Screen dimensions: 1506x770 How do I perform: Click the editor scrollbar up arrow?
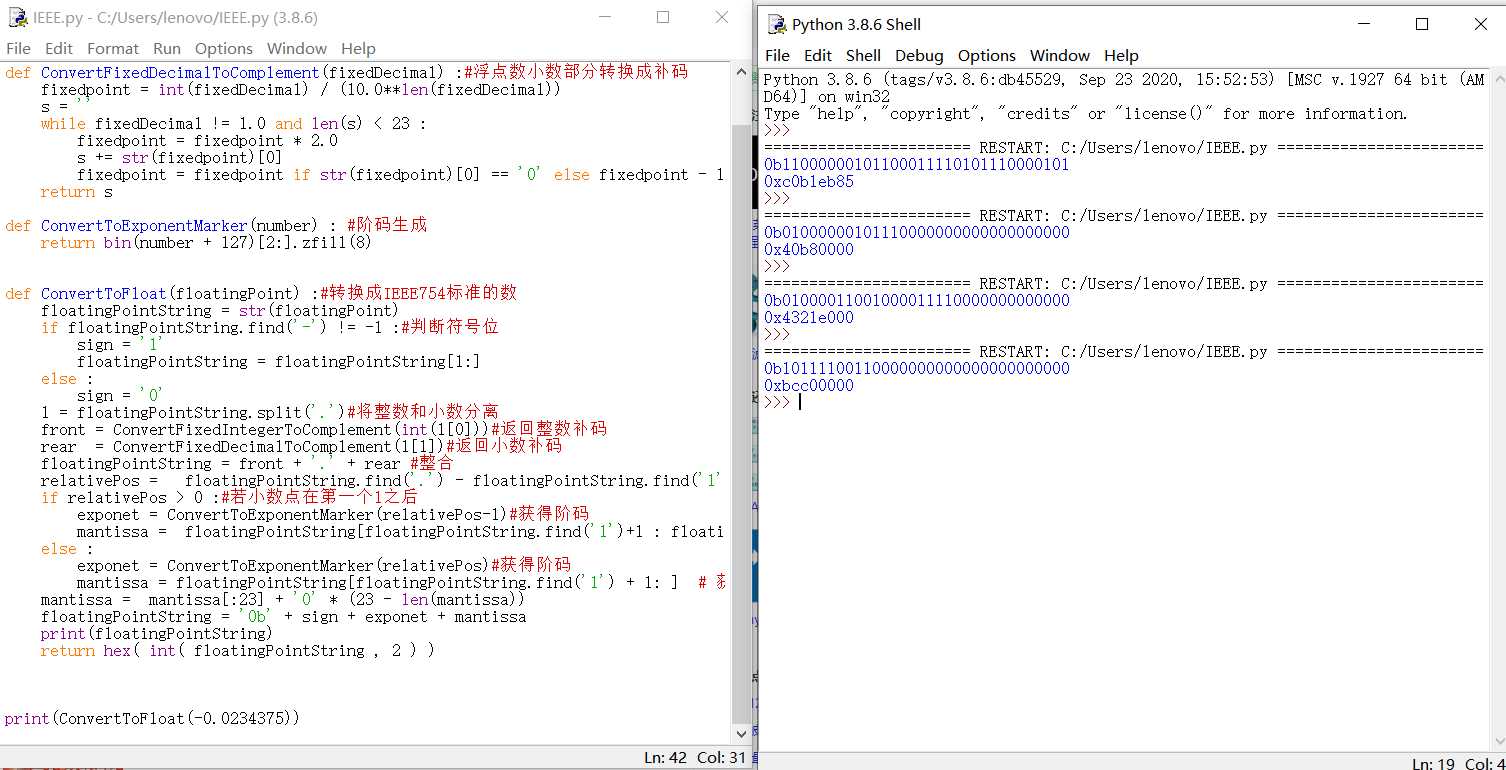click(x=741, y=73)
